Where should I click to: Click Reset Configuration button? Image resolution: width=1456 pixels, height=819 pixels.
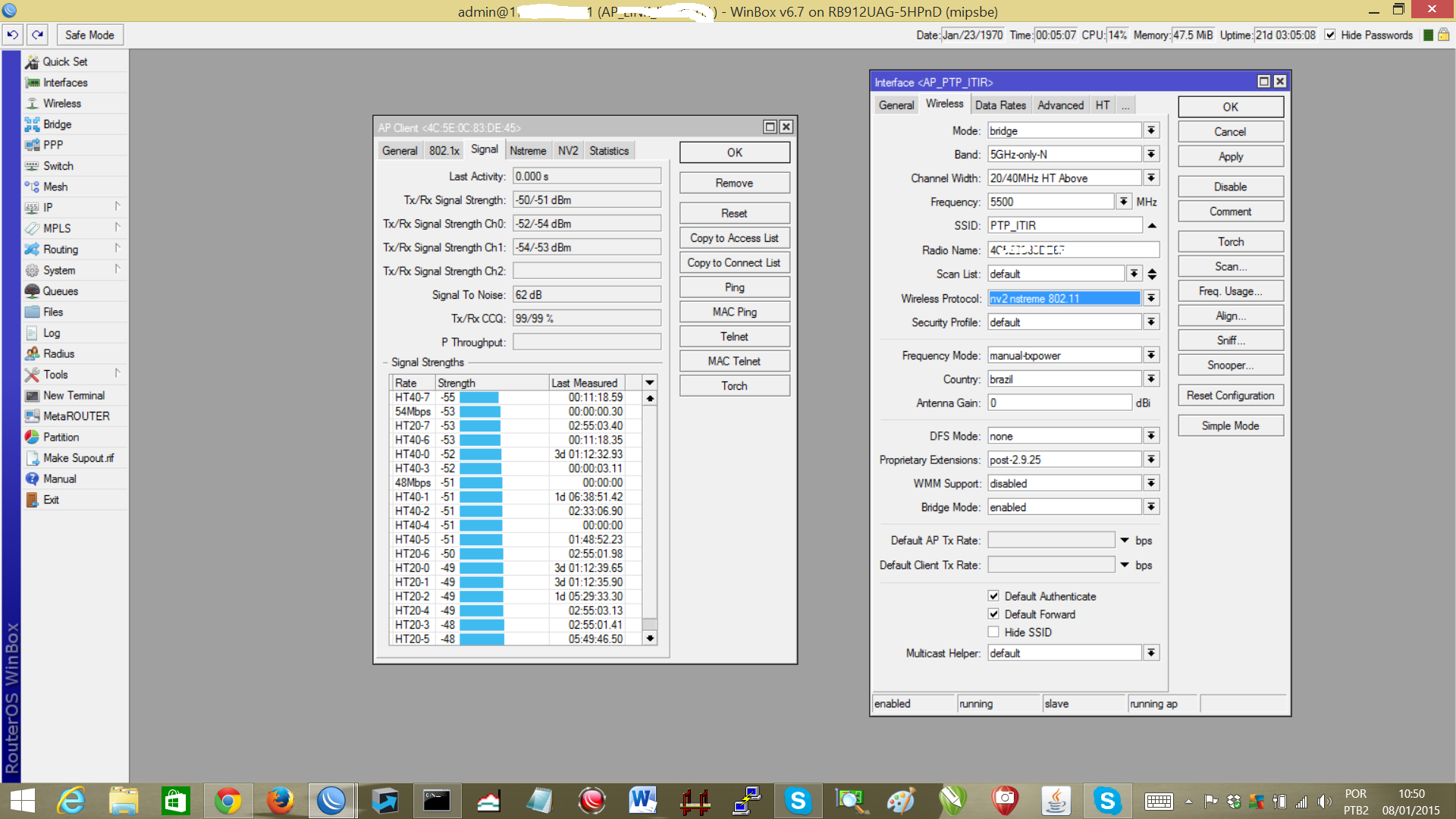(x=1230, y=395)
